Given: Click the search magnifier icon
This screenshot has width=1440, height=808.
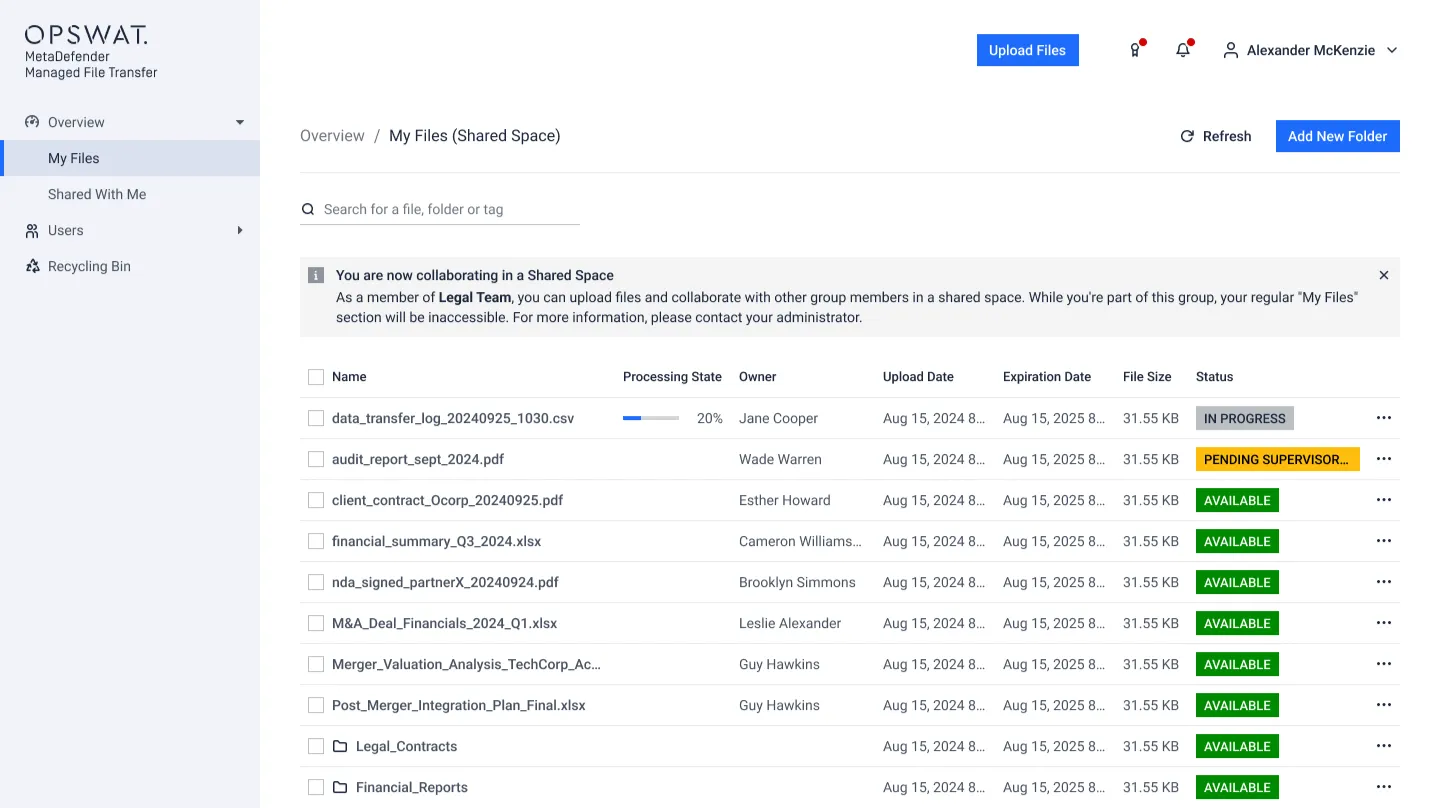Looking at the screenshot, I should (308, 210).
